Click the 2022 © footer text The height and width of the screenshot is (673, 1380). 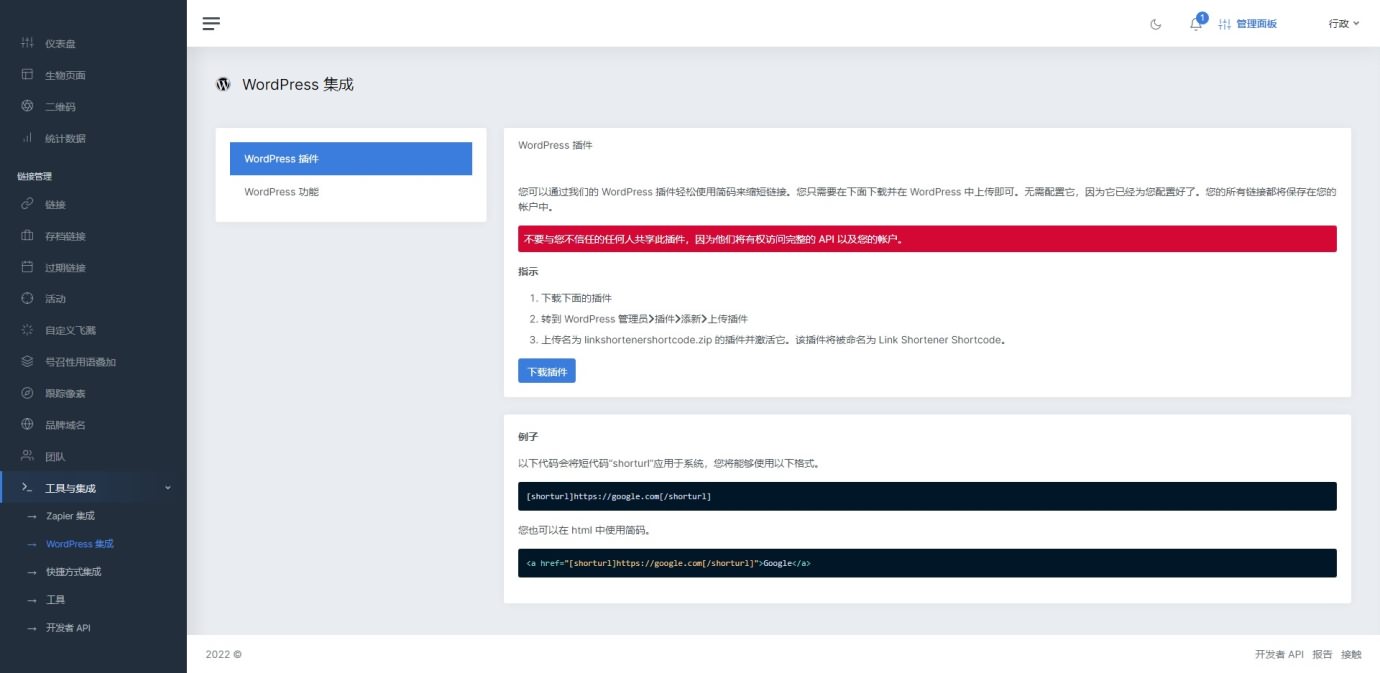(224, 654)
